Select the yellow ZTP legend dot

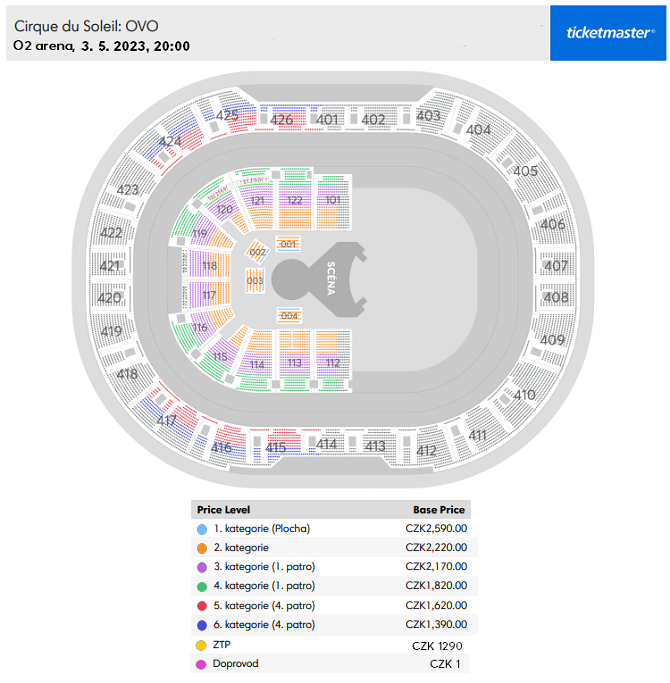point(202,646)
